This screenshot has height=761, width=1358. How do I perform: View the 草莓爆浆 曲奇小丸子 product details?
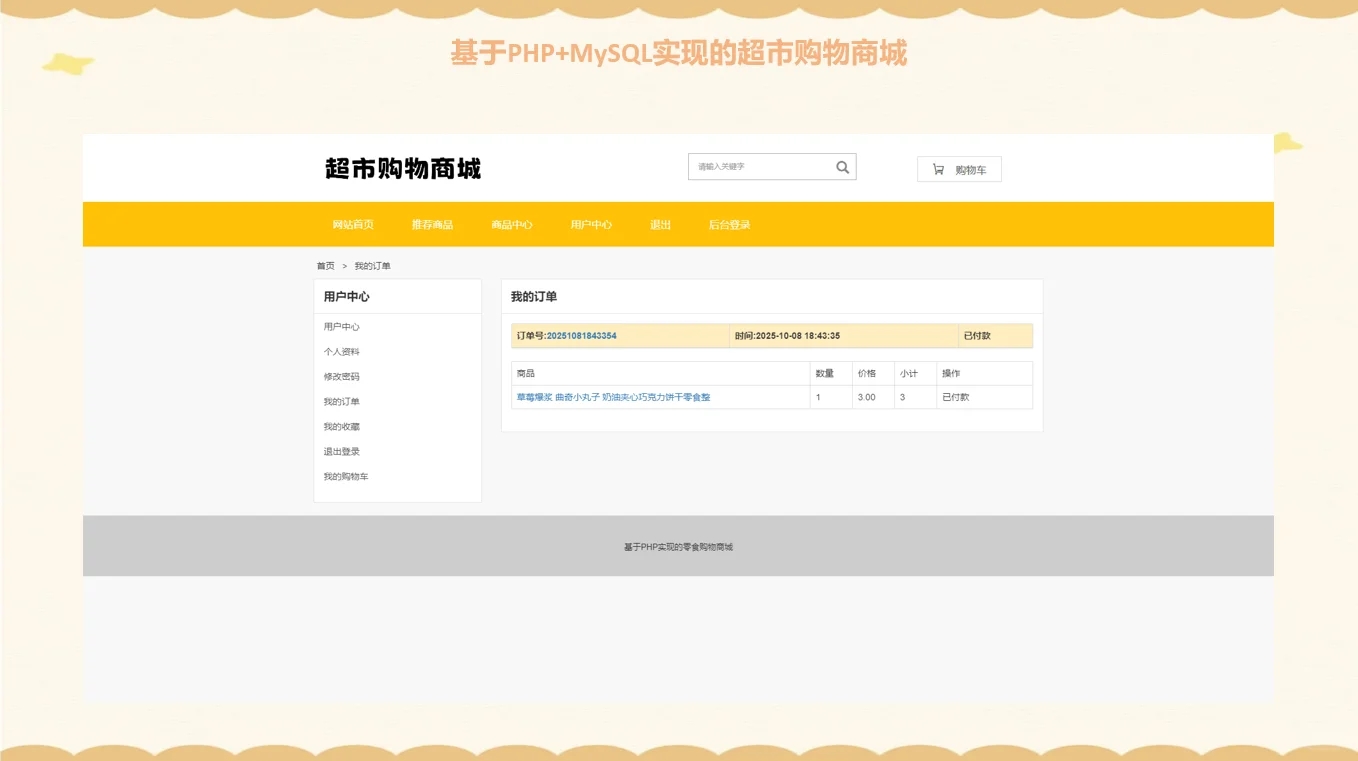[x=613, y=397]
